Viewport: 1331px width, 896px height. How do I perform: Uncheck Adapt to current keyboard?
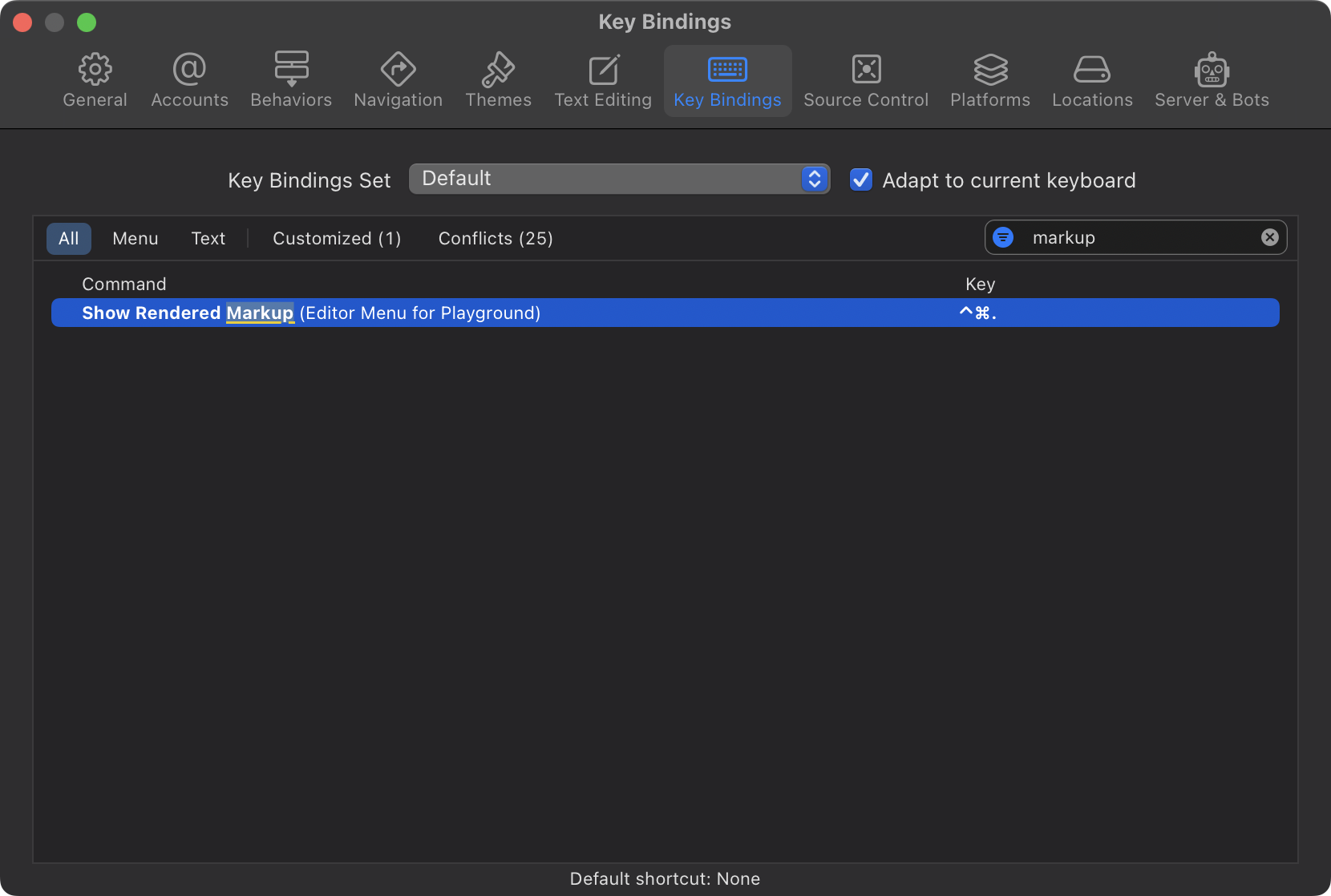pos(861,180)
